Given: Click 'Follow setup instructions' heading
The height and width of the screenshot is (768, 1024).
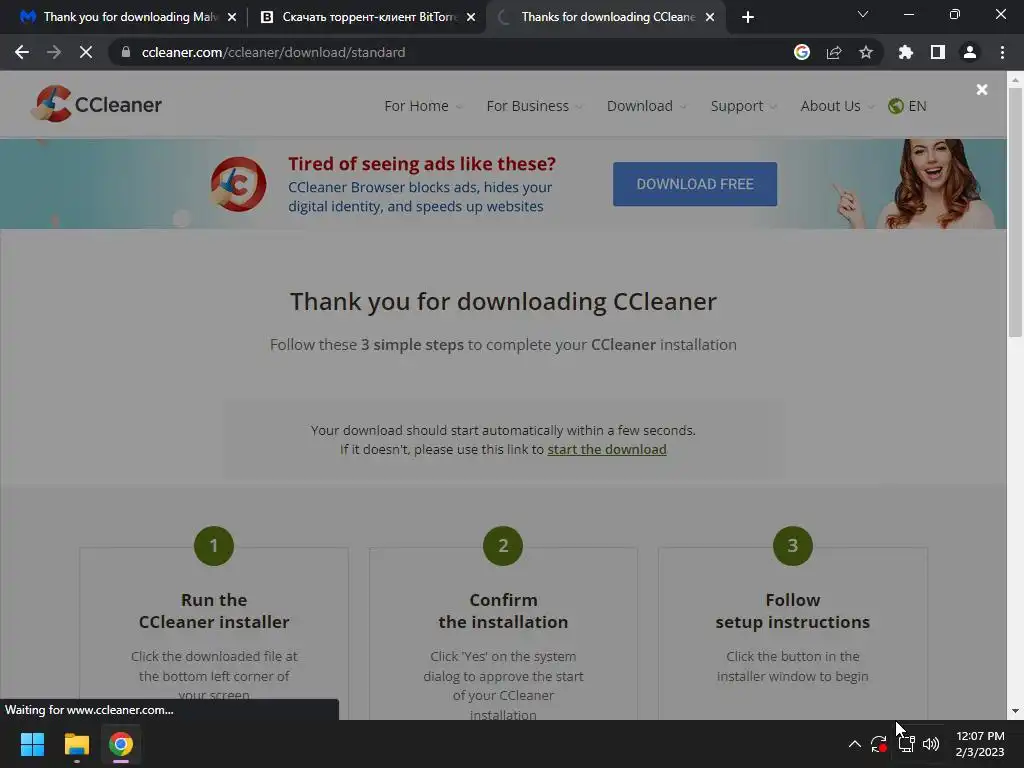Looking at the screenshot, I should pos(792,611).
